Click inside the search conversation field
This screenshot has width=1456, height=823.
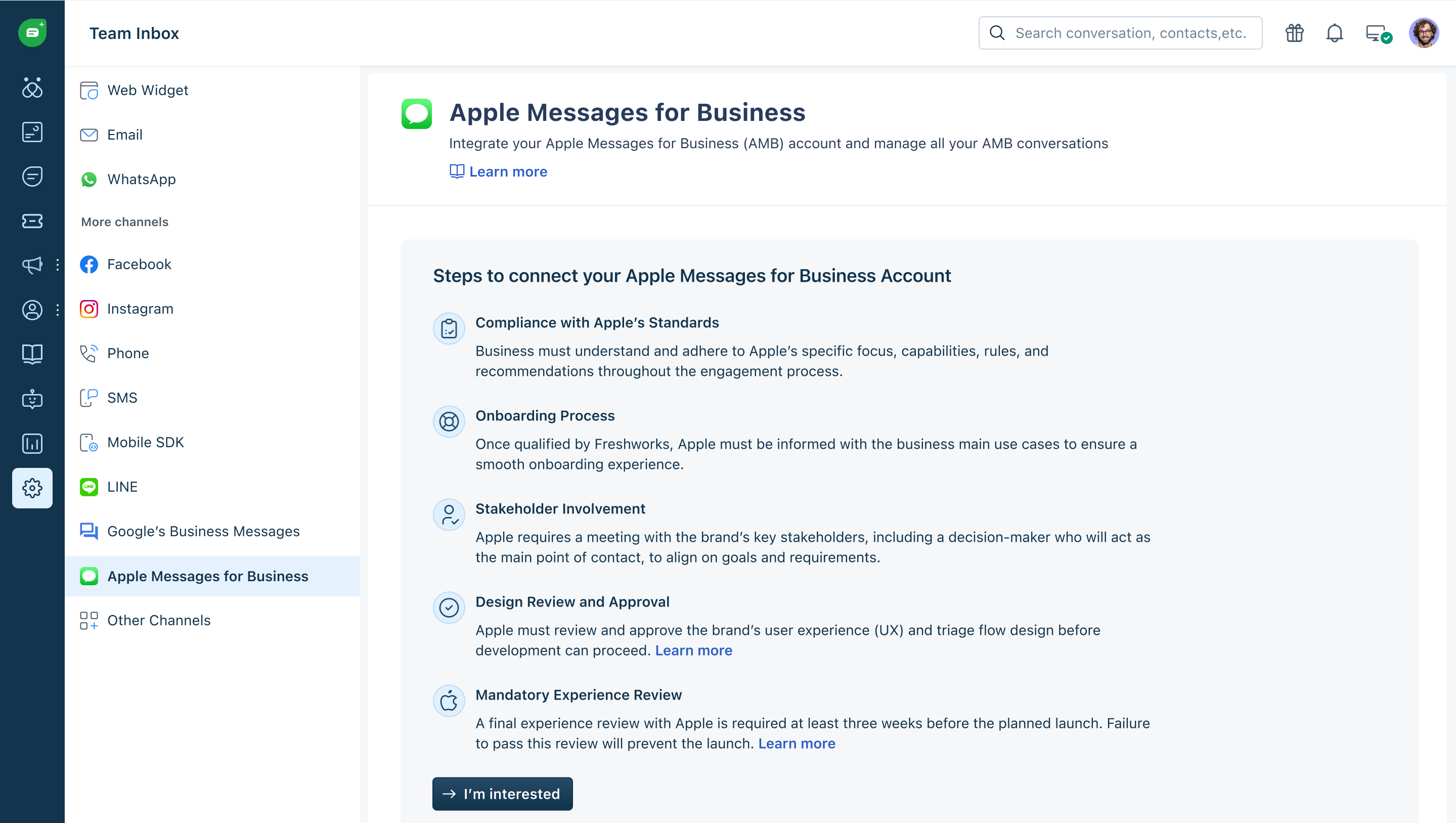[x=1130, y=33]
